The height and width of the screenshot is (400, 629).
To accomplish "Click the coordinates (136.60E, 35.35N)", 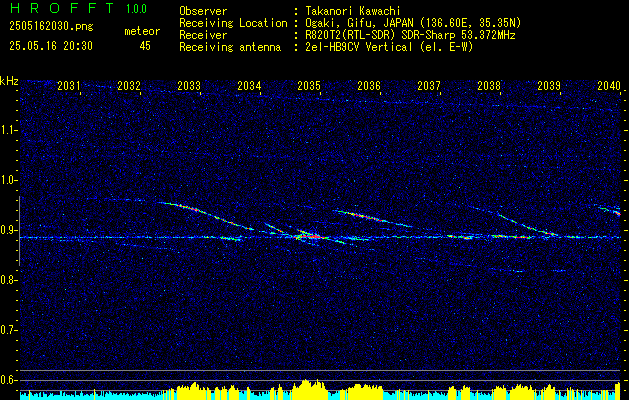I will pos(469,23).
